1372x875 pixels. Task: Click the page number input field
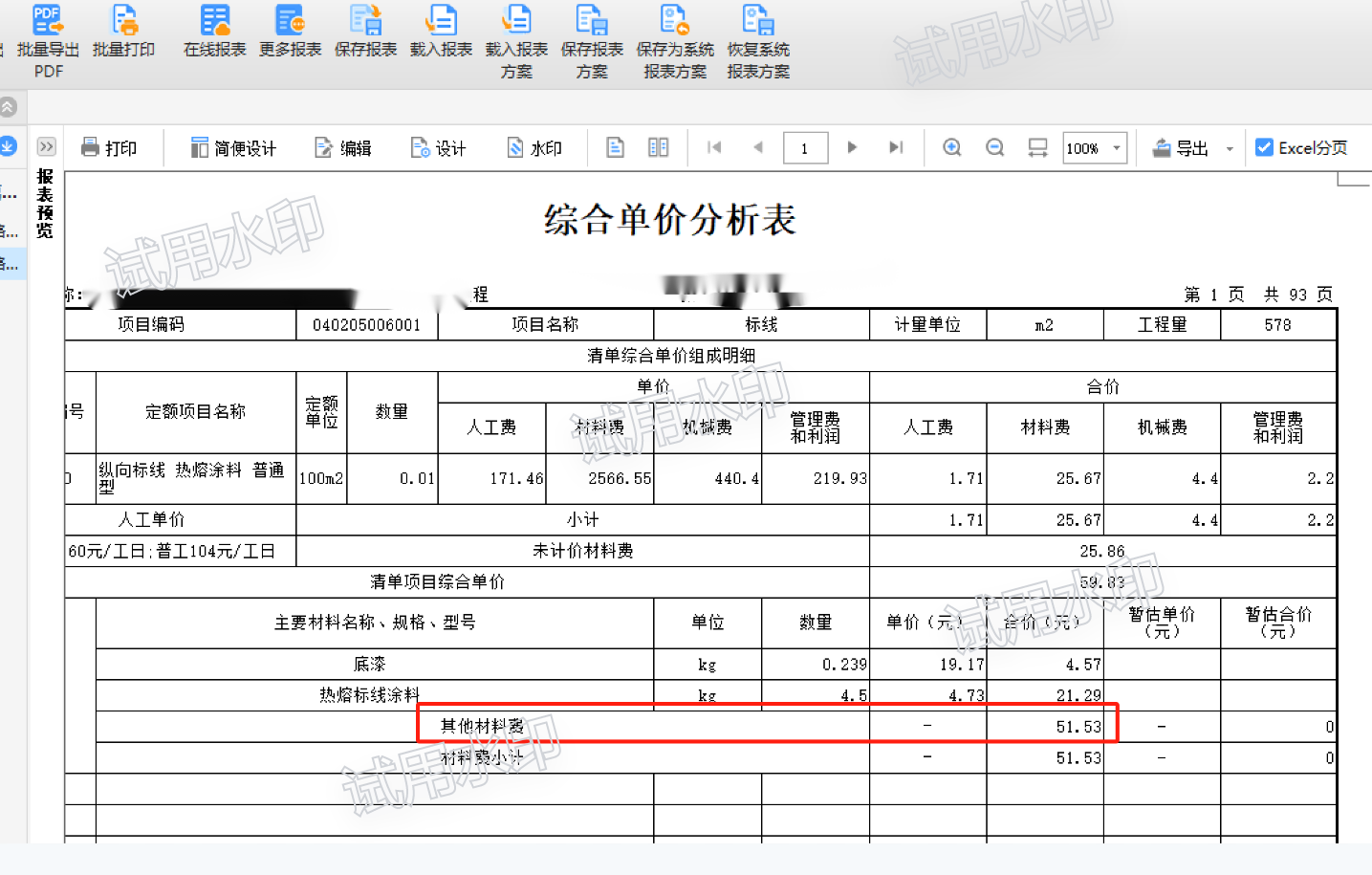pos(805,148)
